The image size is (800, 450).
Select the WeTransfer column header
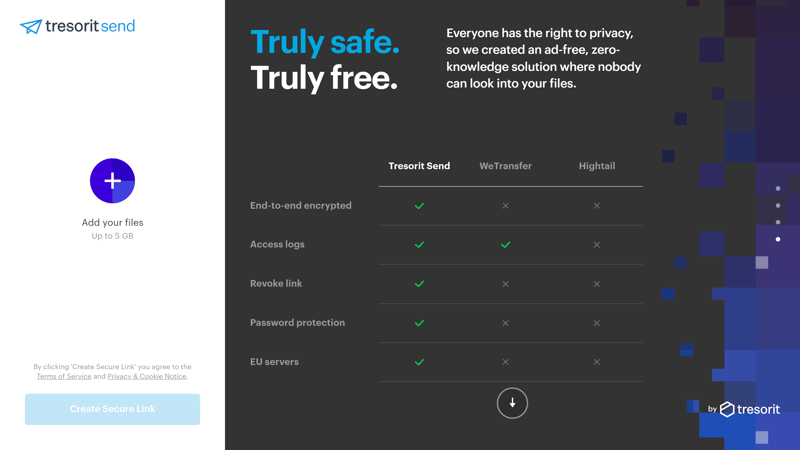point(505,166)
